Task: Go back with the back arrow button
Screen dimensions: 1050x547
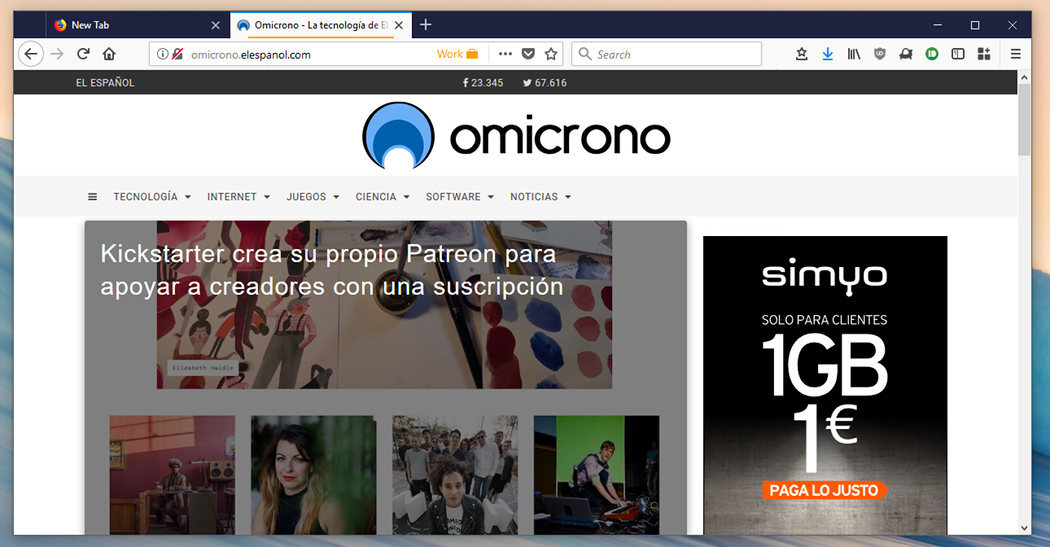Action: pos(31,54)
